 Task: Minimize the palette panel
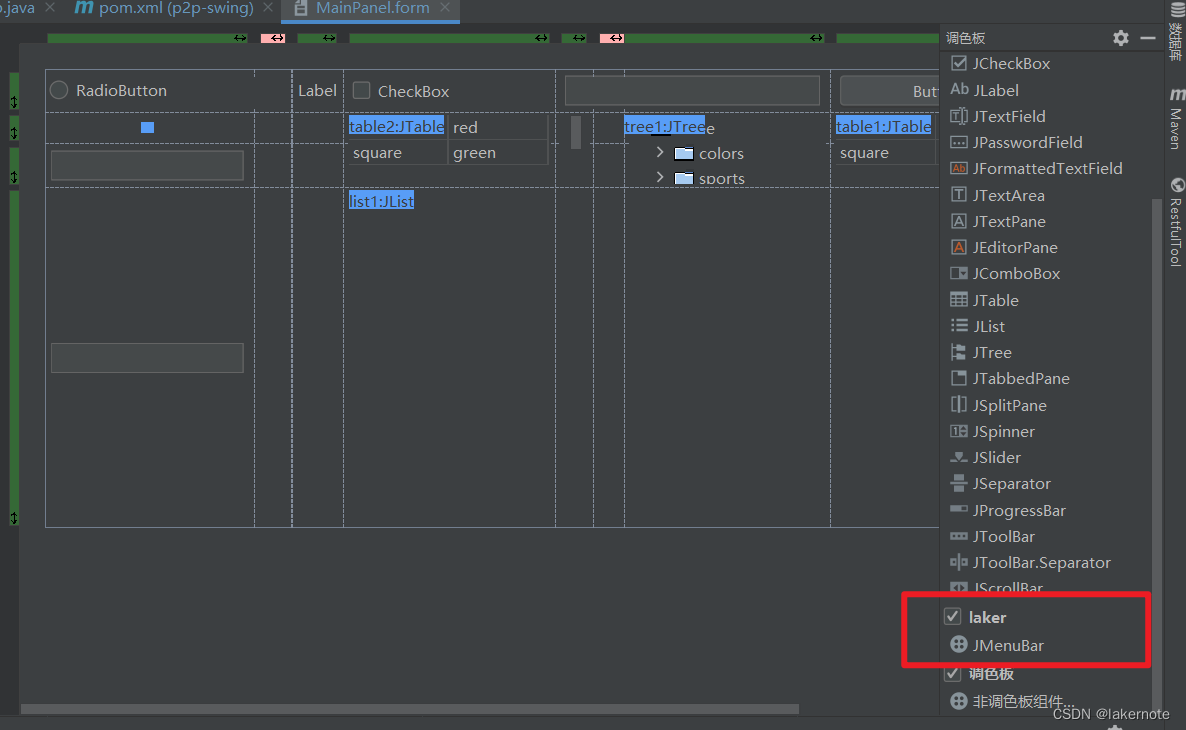[1148, 38]
